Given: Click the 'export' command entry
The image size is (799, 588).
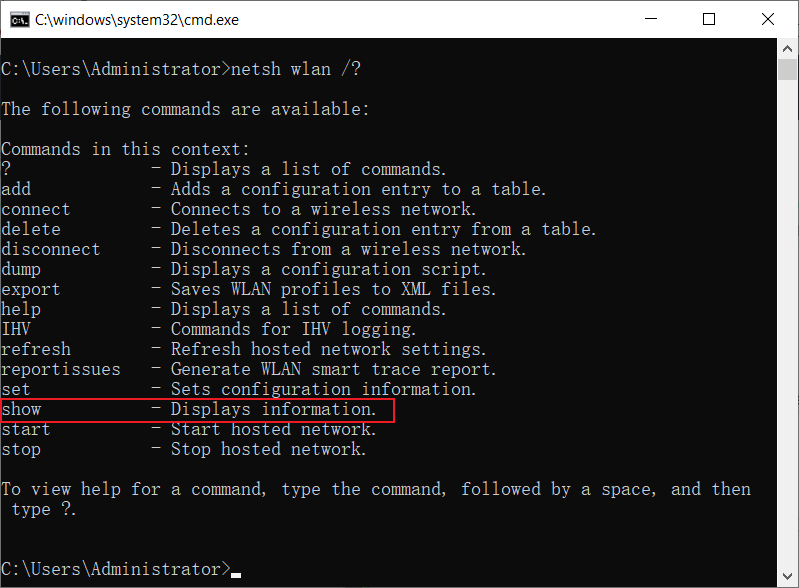Looking at the screenshot, I should pyautogui.click(x=31, y=290).
